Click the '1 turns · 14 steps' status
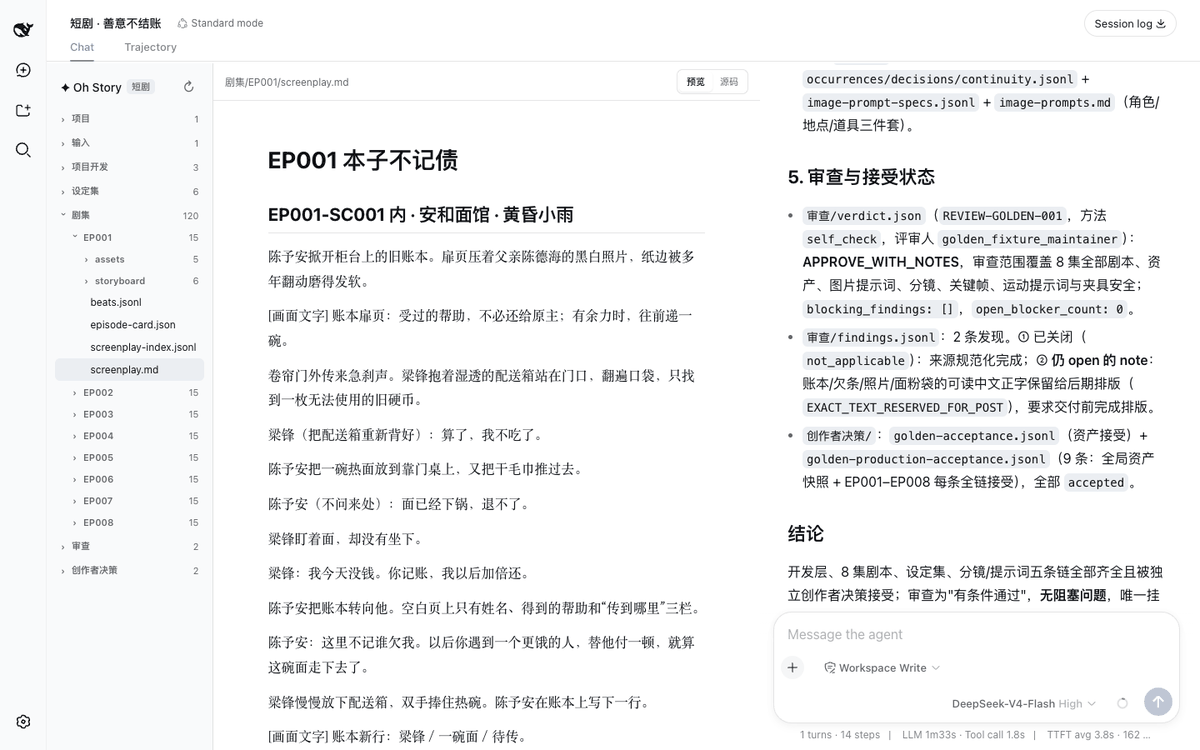Viewport: 1200px width, 750px height. pos(840,734)
